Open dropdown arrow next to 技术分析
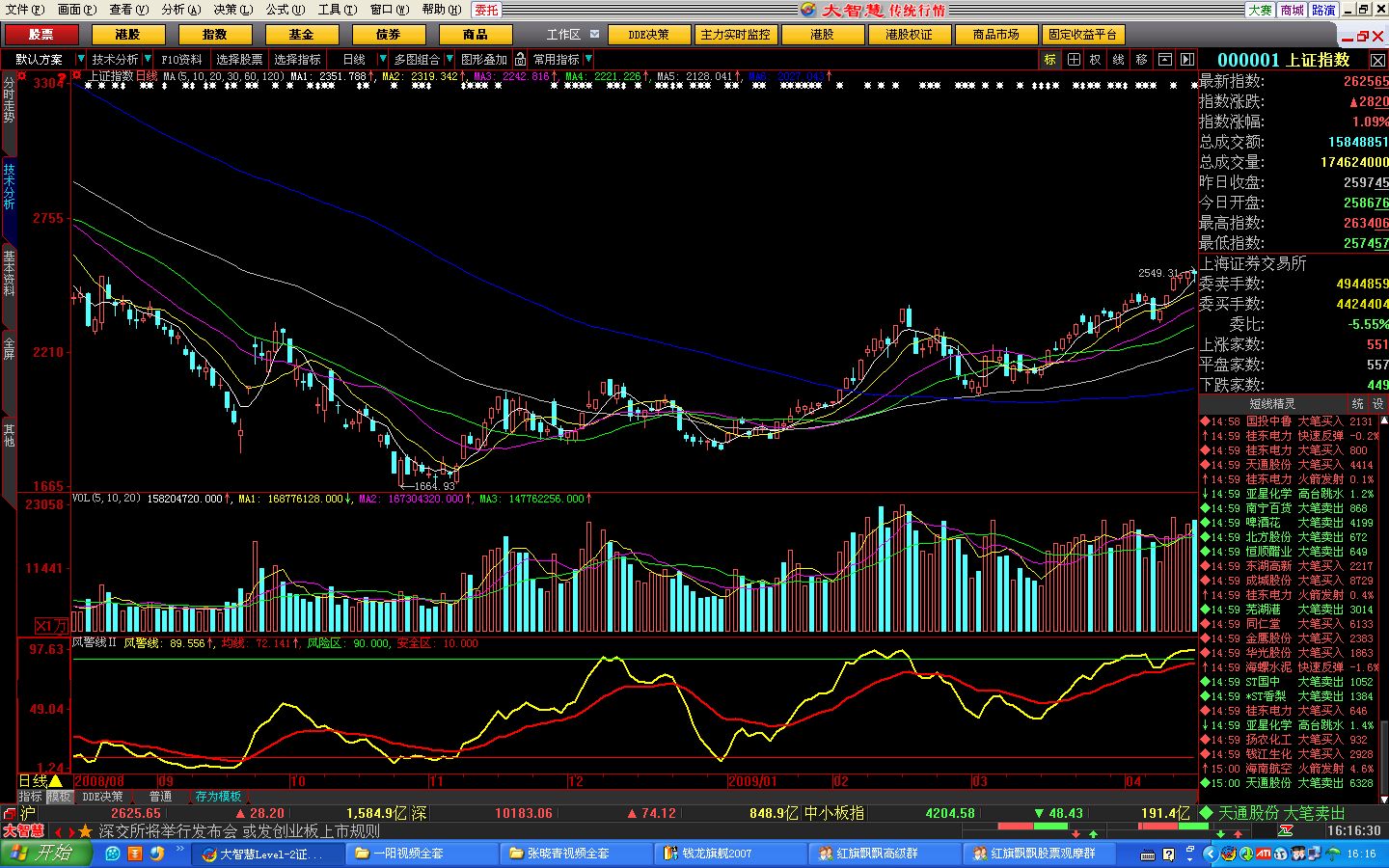The width and height of the screenshot is (1389, 868). point(148,60)
